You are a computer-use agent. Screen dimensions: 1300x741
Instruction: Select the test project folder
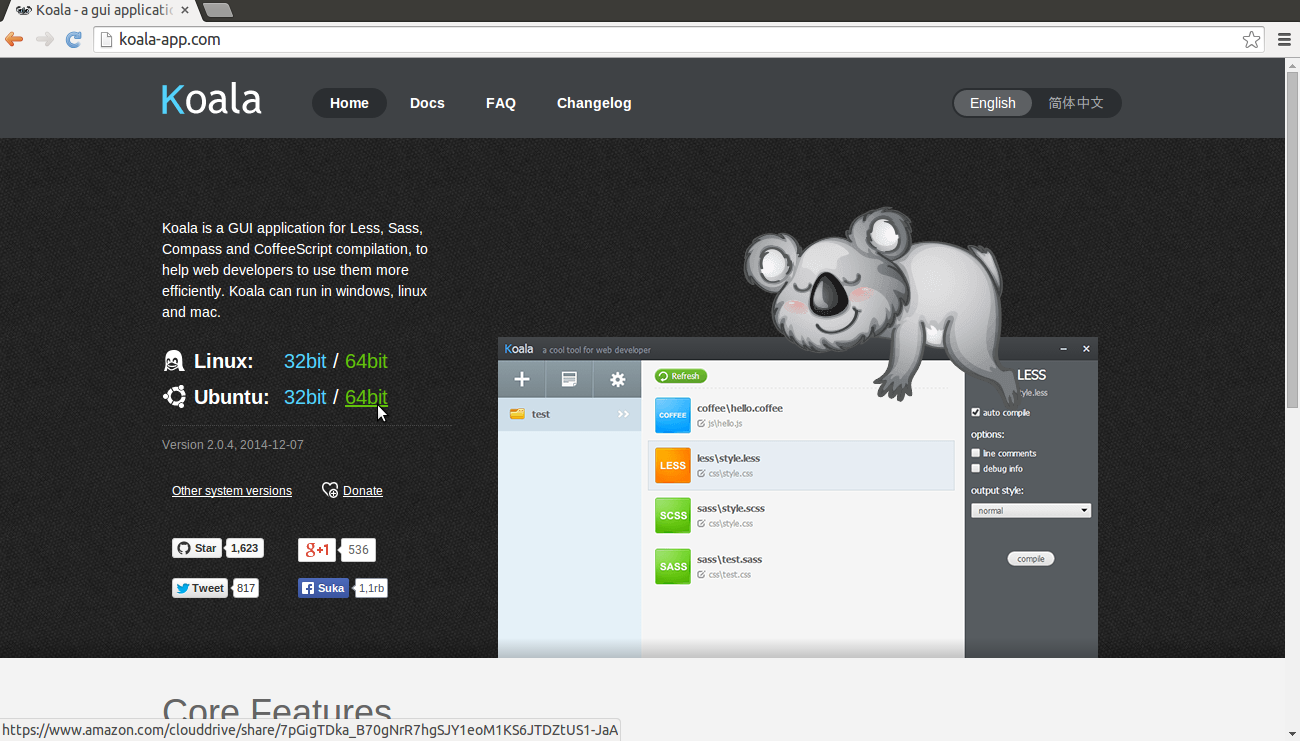(570, 414)
